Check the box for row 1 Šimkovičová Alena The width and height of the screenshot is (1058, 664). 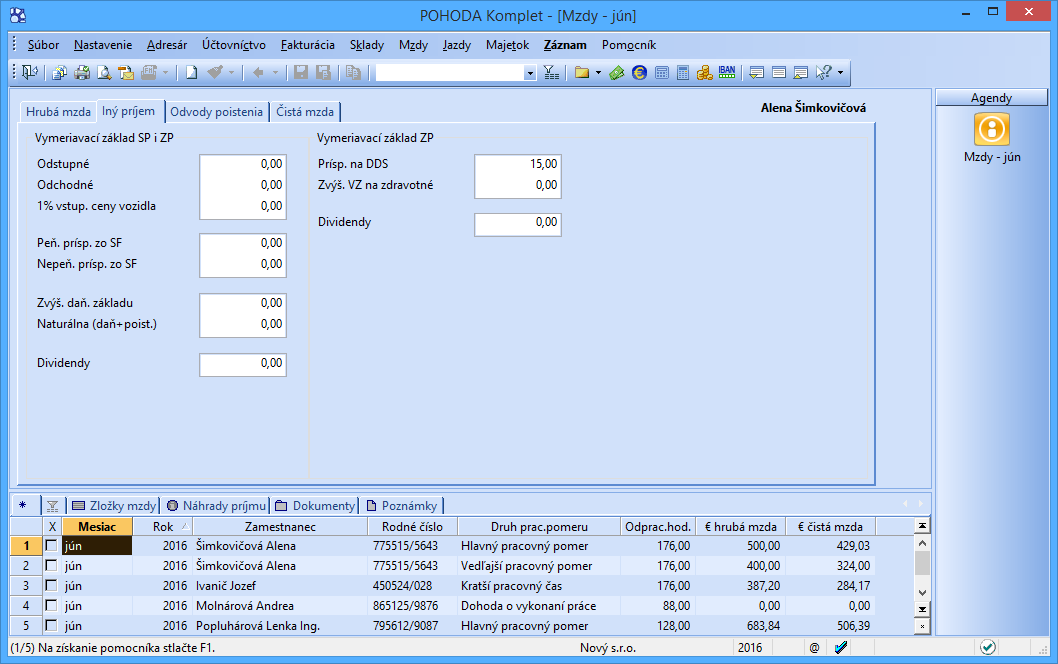pyautogui.click(x=52, y=546)
